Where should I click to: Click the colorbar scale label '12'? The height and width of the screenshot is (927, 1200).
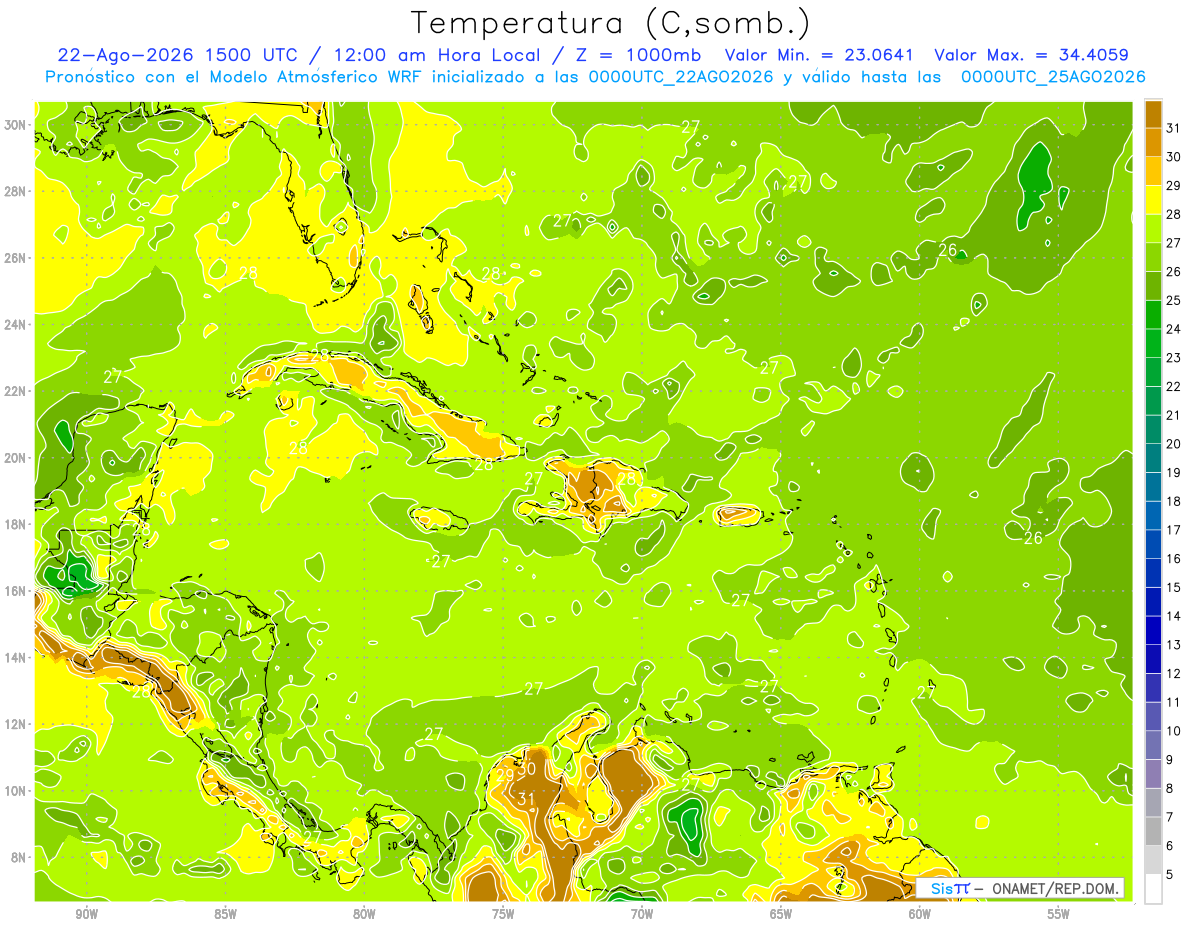click(x=1174, y=674)
